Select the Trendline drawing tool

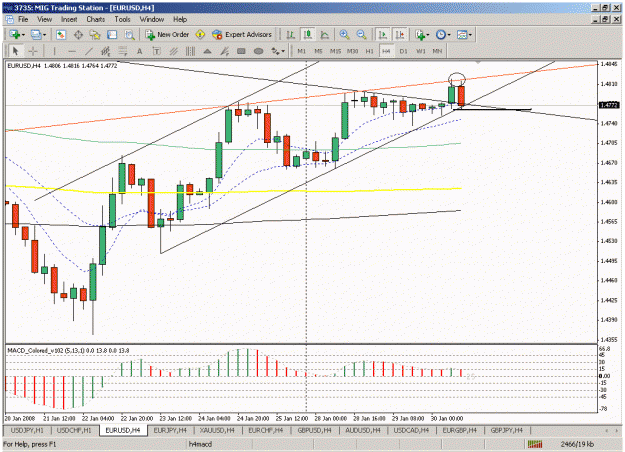point(88,51)
